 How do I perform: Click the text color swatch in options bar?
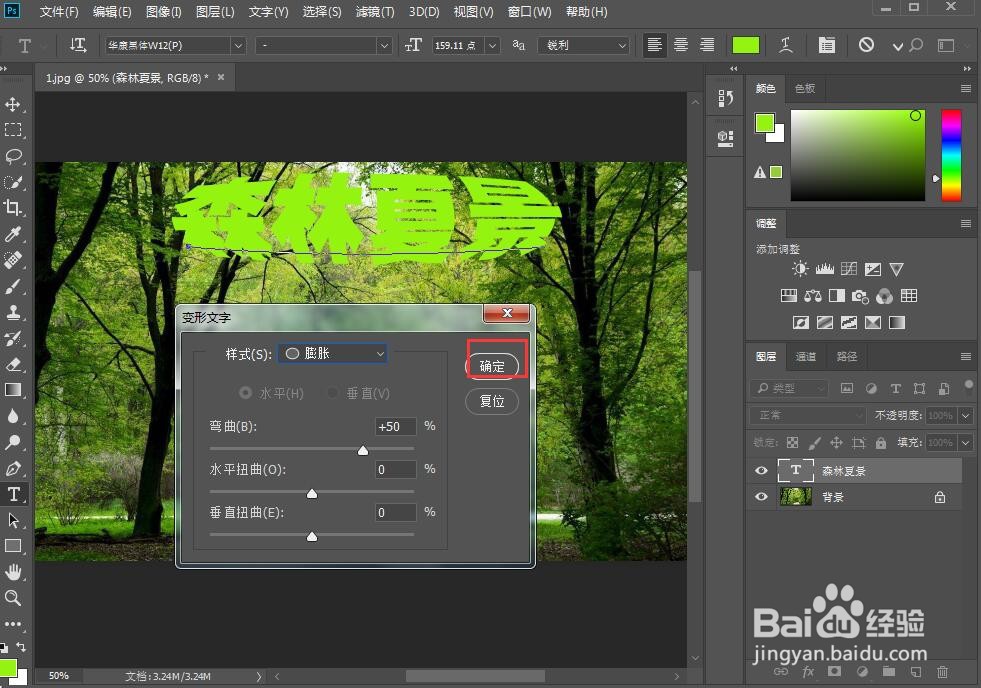pos(746,45)
